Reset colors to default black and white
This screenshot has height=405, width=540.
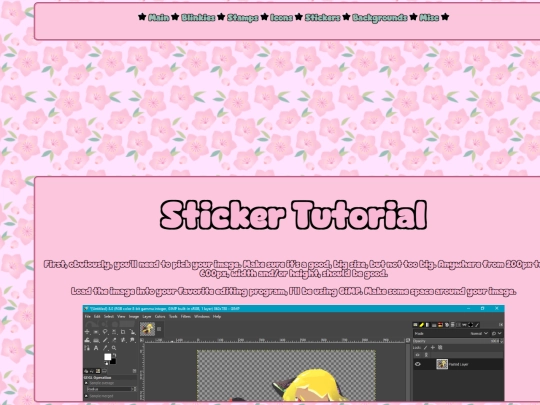(106, 363)
